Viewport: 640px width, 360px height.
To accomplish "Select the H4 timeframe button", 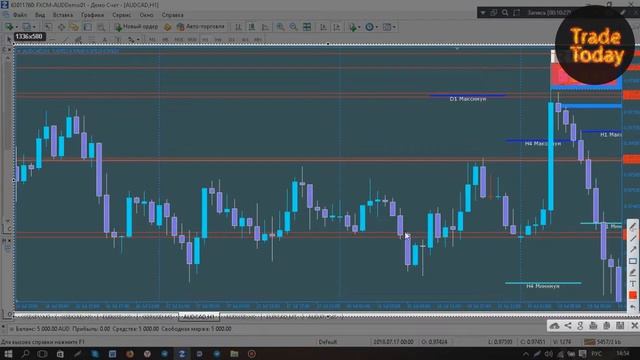I will 218,40.
